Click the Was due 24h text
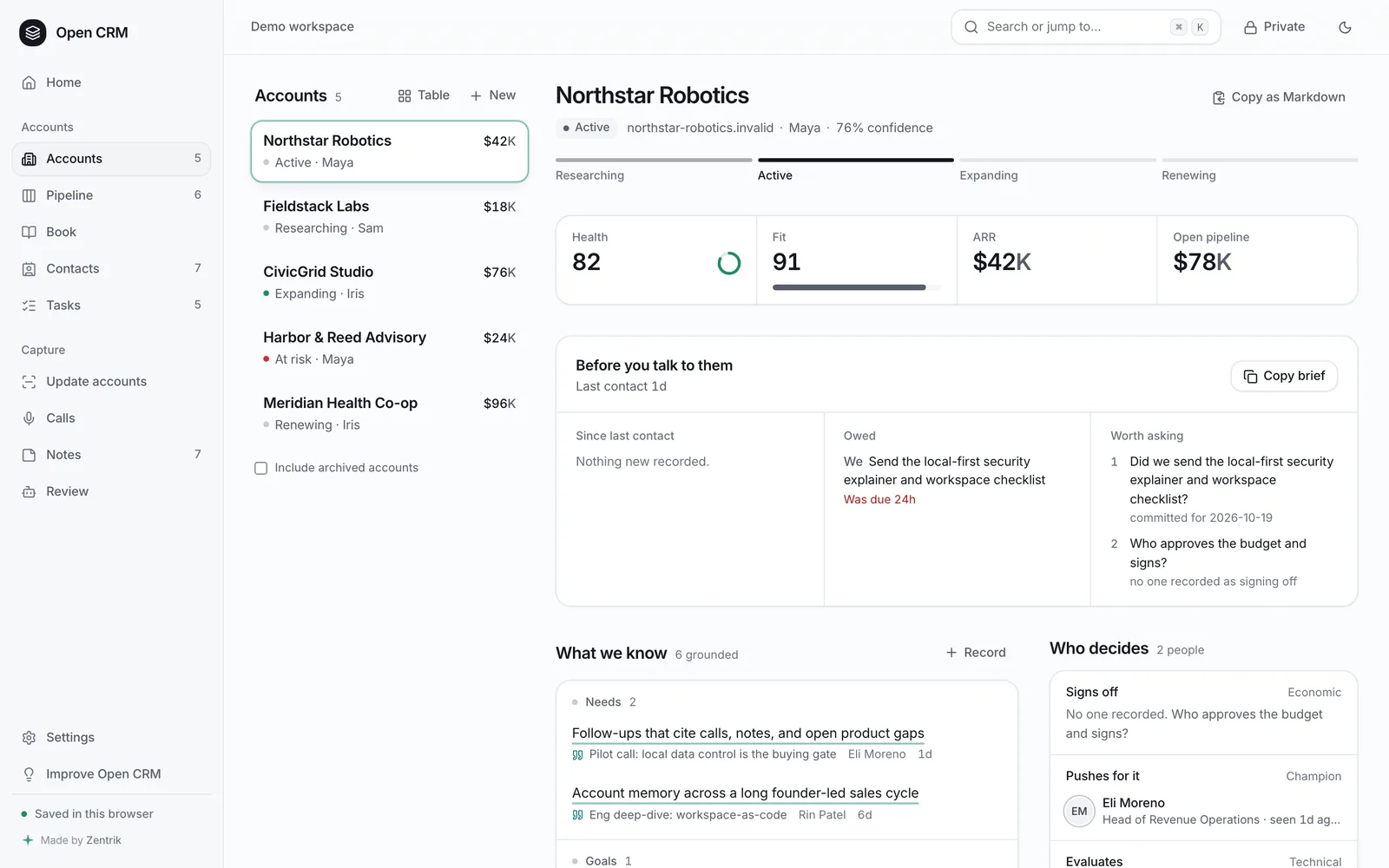 [x=879, y=500]
